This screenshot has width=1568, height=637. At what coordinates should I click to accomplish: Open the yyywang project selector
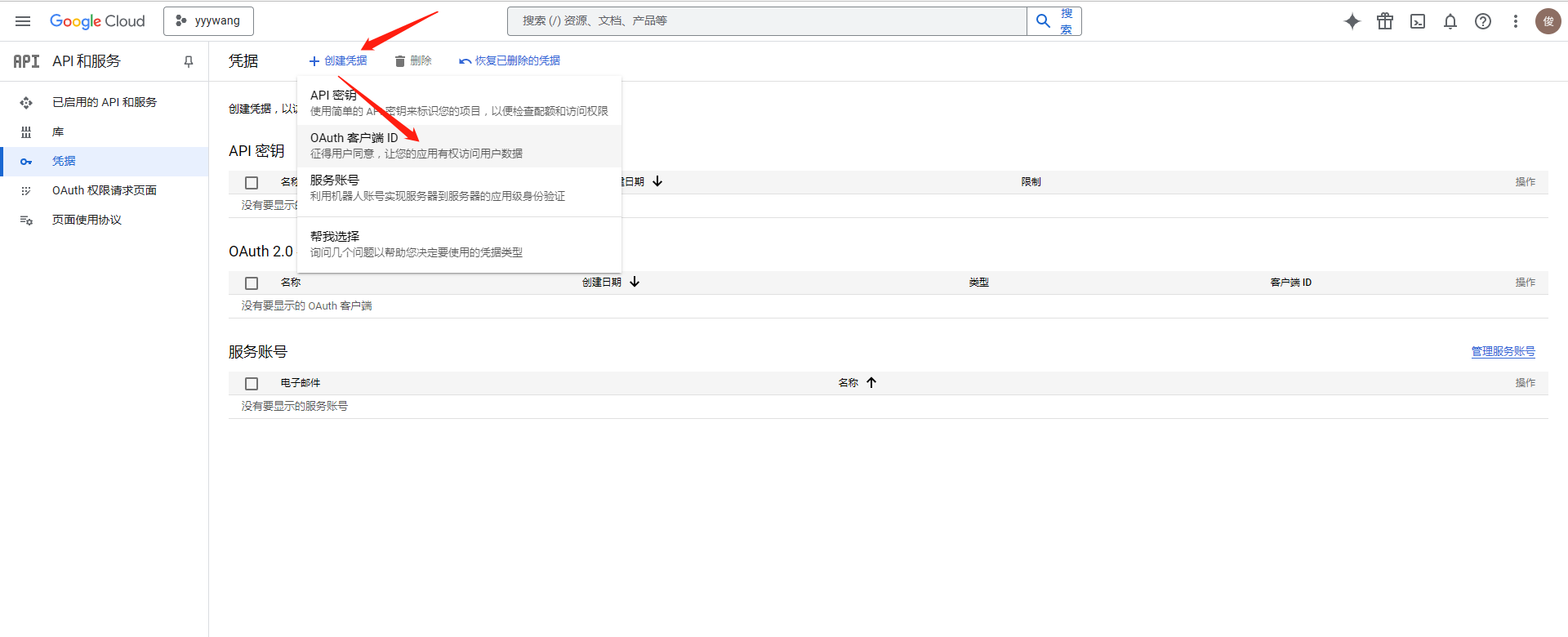point(208,21)
